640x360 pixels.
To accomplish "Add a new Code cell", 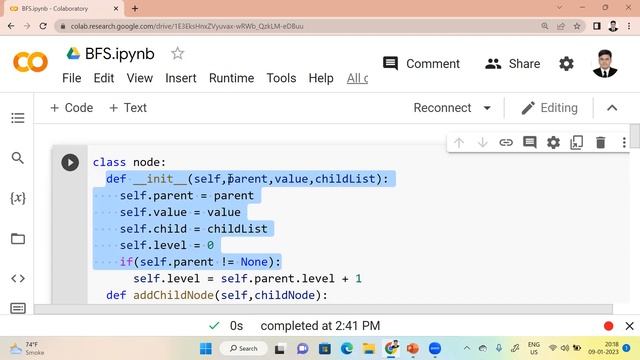I will coord(71,108).
